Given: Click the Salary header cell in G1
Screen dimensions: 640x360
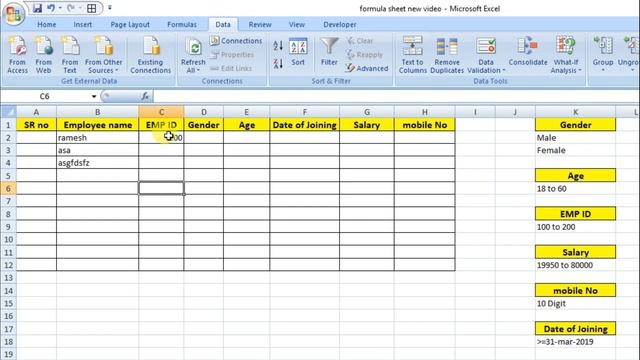Looking at the screenshot, I should click(x=367, y=125).
